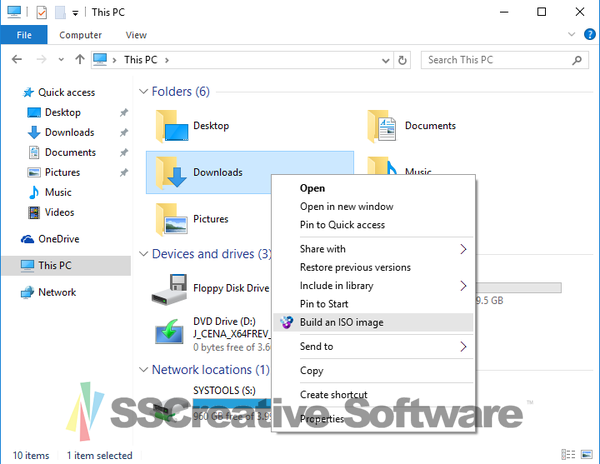Click the New folder quick access icon
600x464 pixels.
tap(60, 13)
